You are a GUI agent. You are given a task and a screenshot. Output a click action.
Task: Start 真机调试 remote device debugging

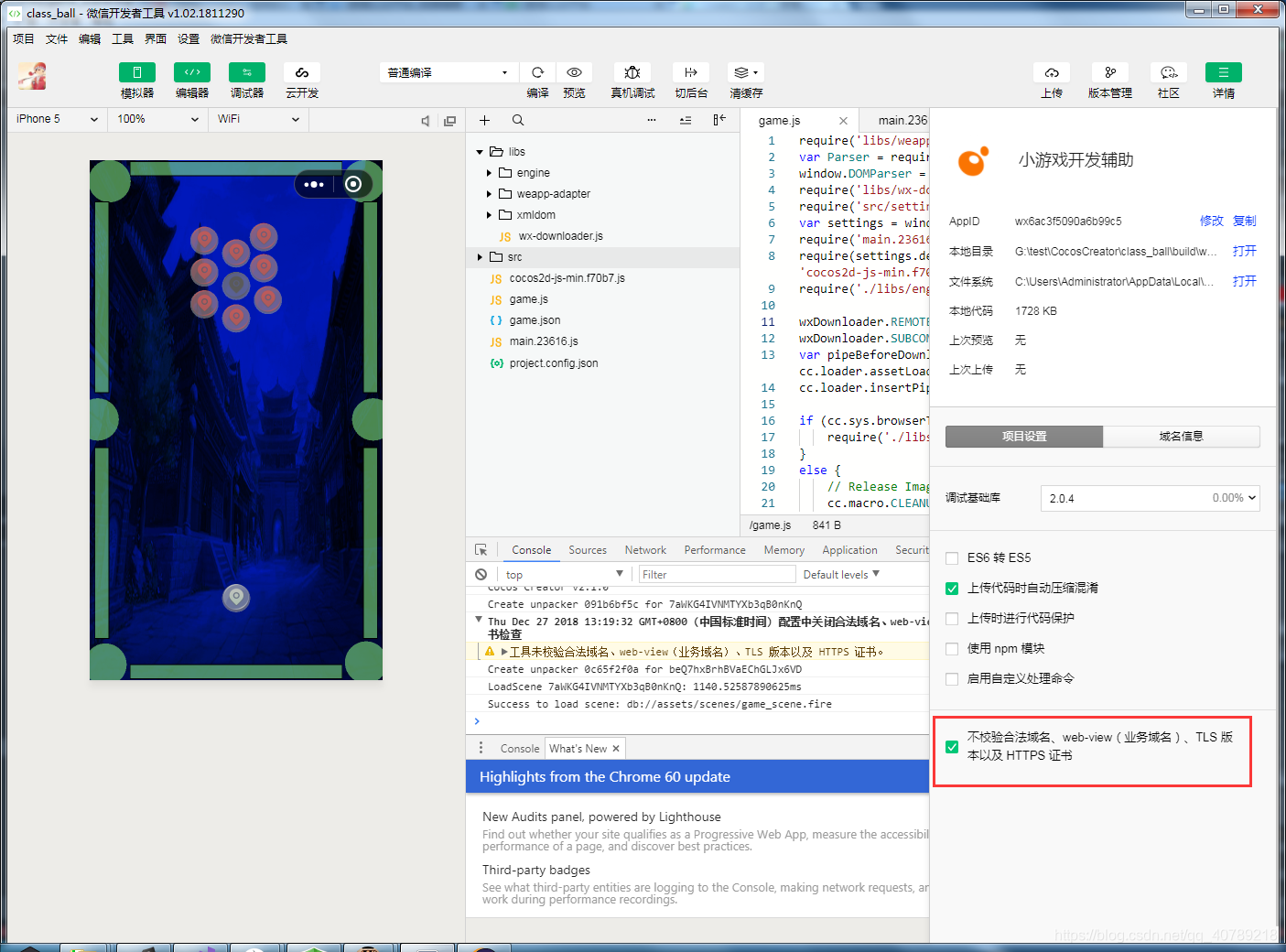coord(632,72)
